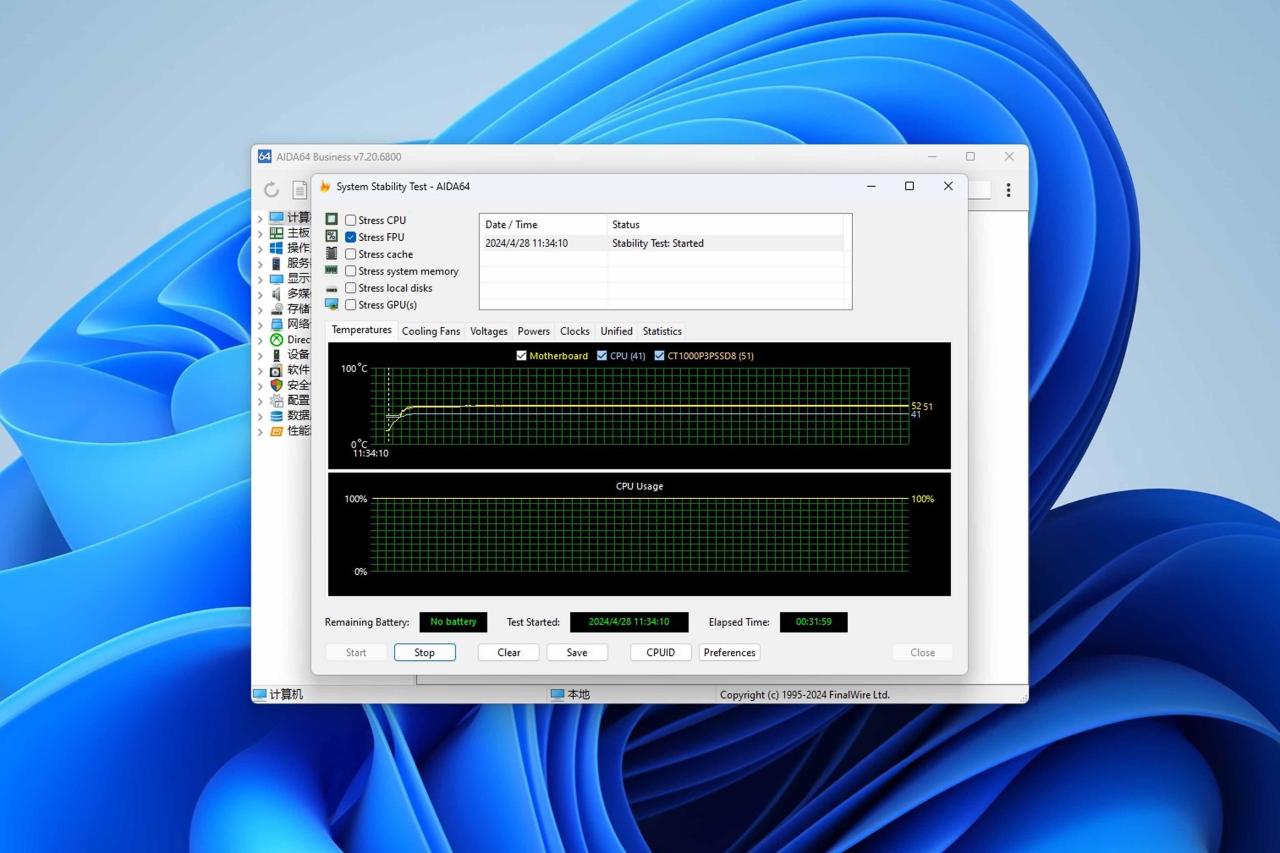Click the monitor icon beside Stress GPU(s)
The image size is (1280, 853).
(x=332, y=305)
